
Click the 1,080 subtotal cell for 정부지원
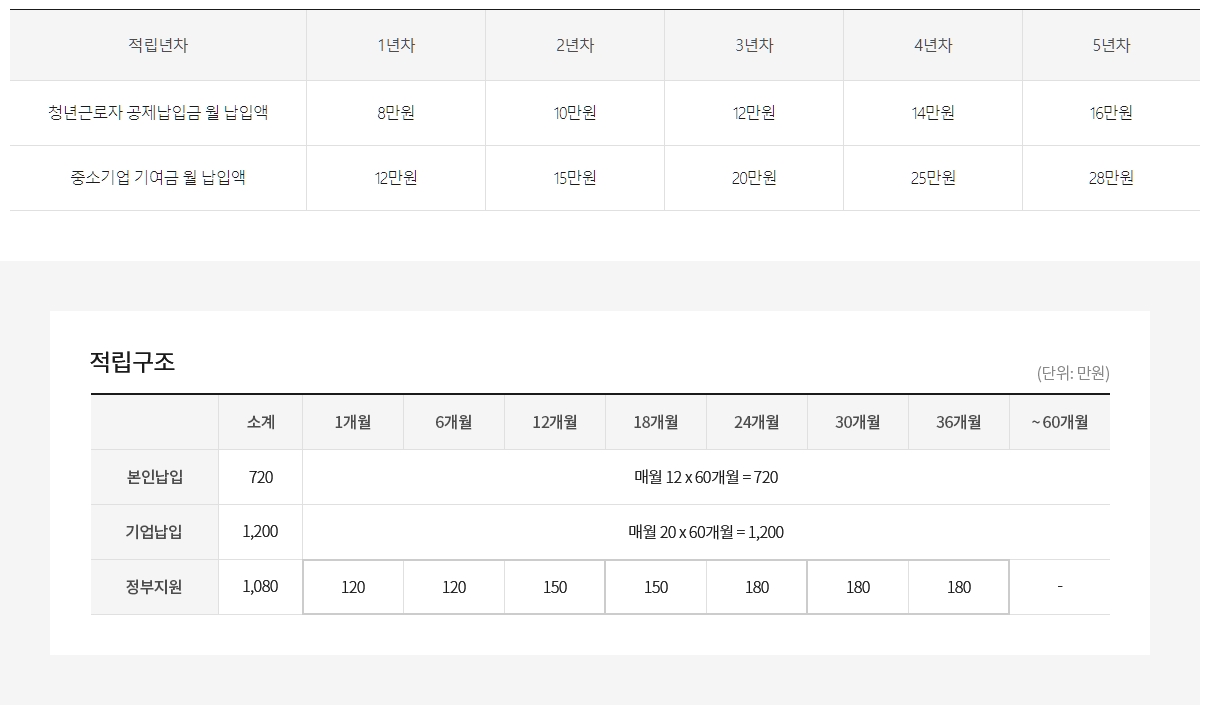point(260,587)
